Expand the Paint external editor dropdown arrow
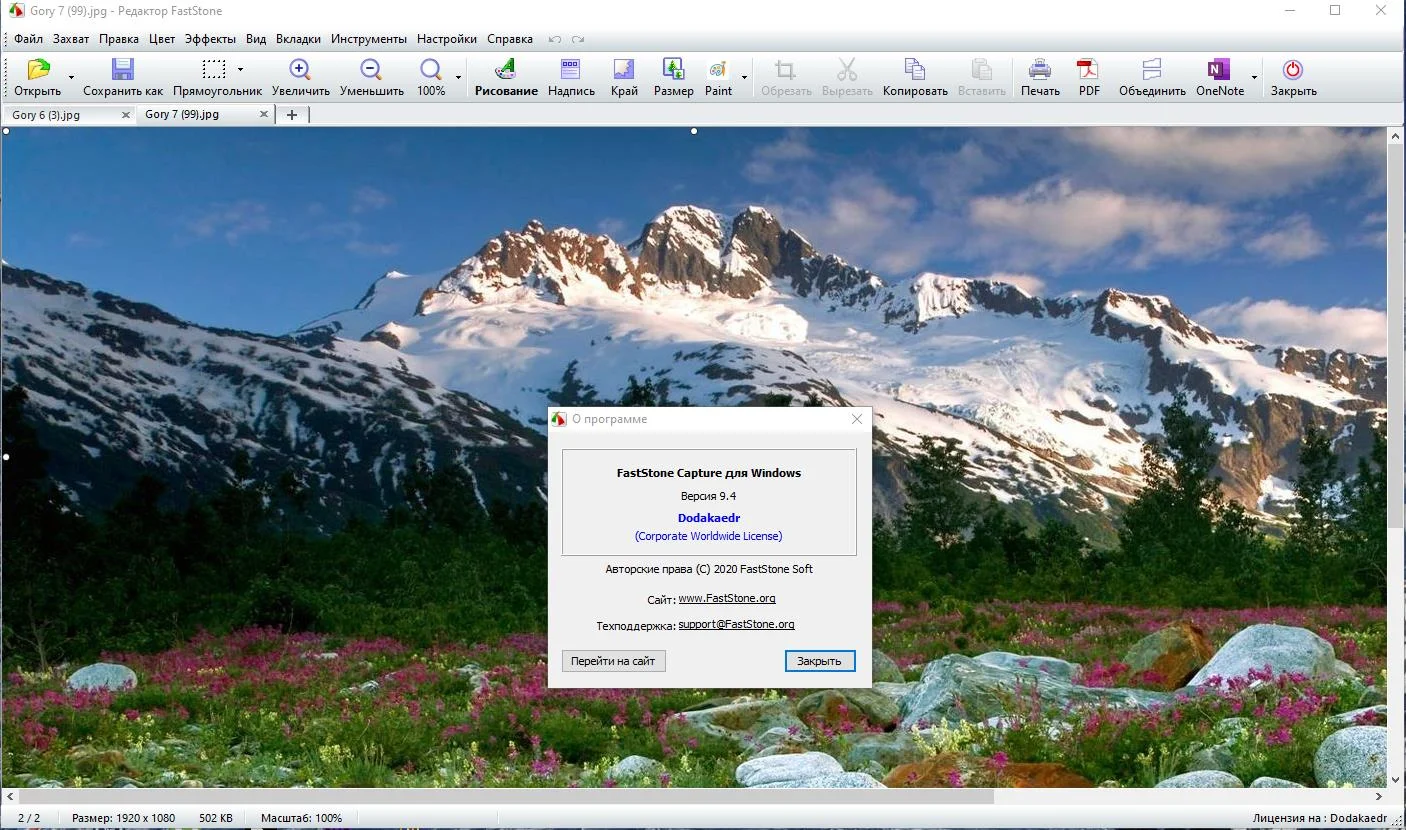The image size is (1406, 830). point(744,77)
